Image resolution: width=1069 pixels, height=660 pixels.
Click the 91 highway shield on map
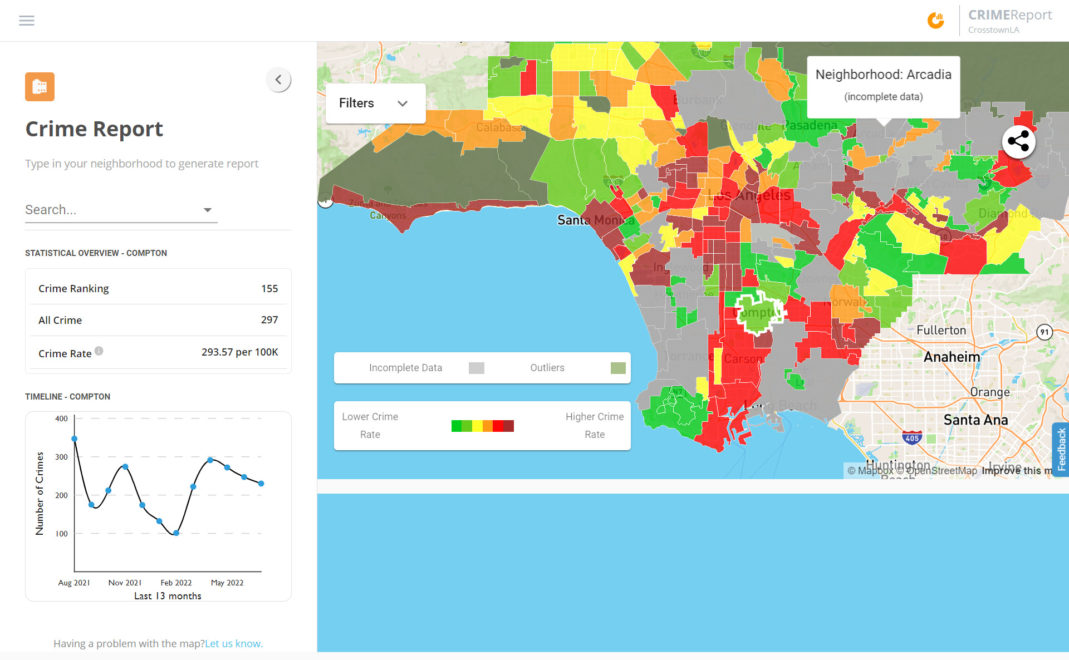click(1043, 331)
